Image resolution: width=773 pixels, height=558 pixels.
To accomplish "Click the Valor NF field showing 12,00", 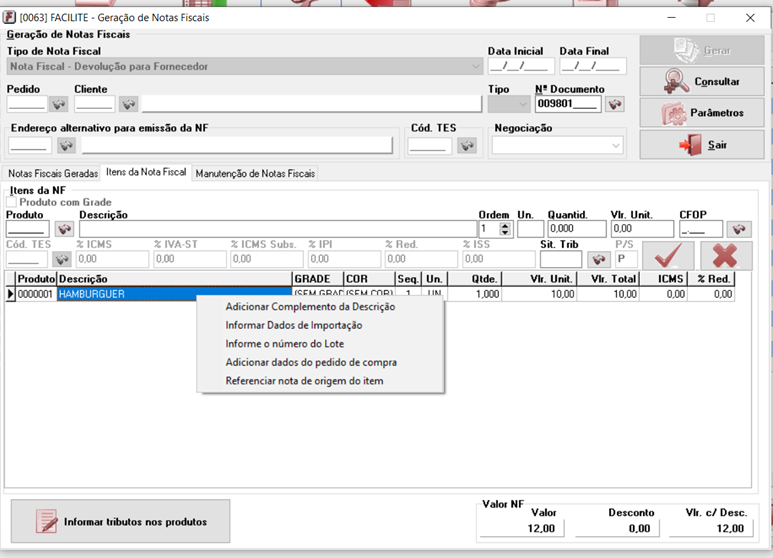I will (x=522, y=528).
